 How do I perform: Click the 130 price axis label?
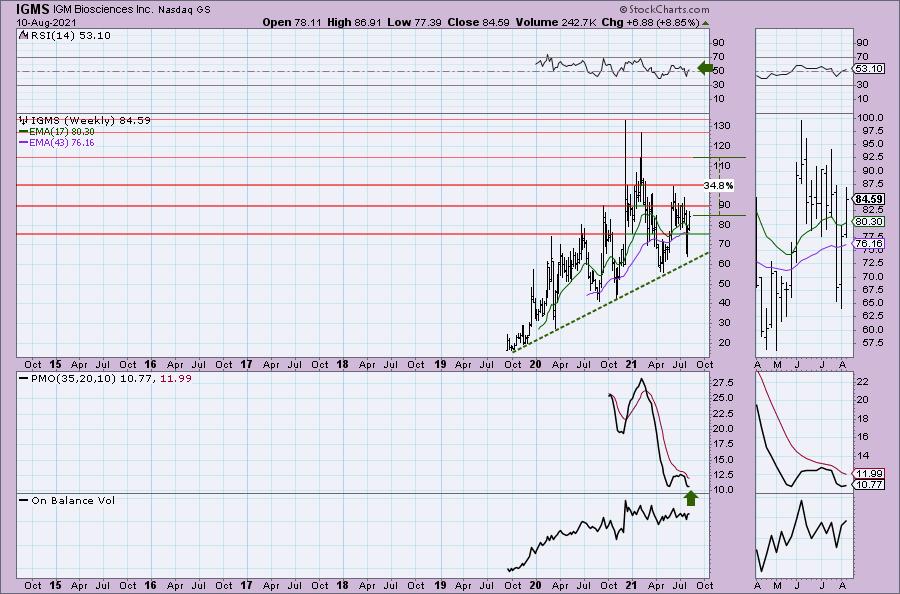pos(722,126)
